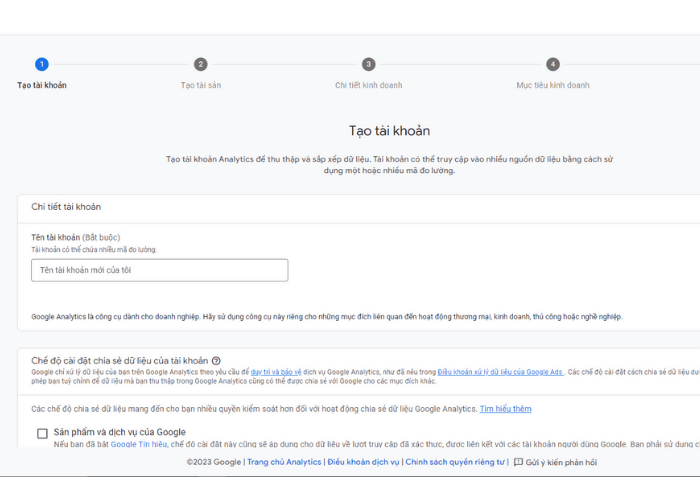Open the 'Tìm hiểu thêm' link
Image resolution: width=700 pixels, height=500 pixels.
(x=505, y=409)
